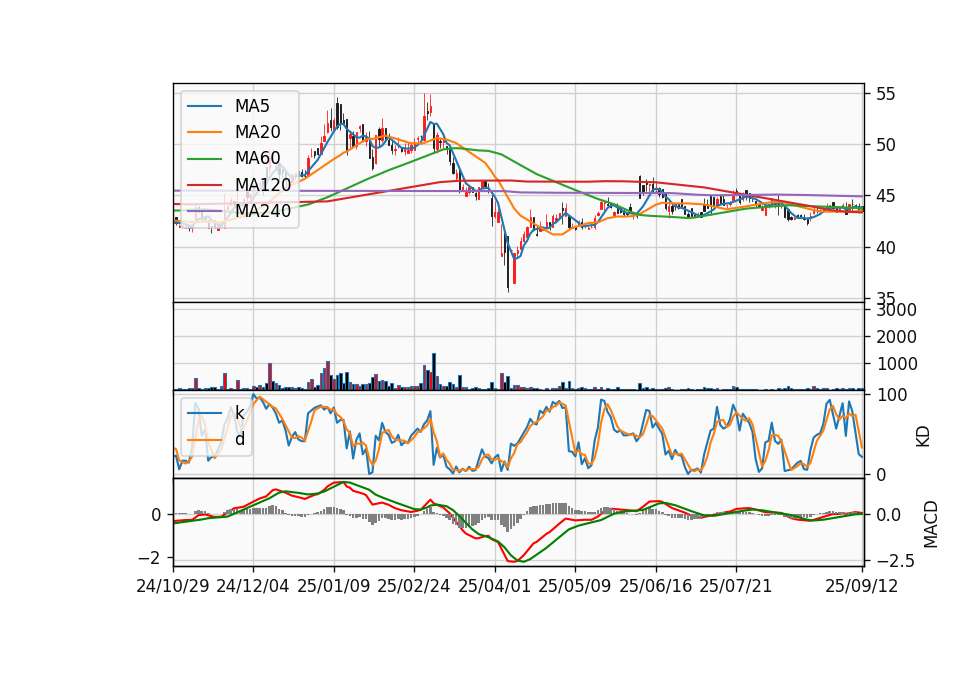Click the 25/05/09 date axis label
Screen dimensions: 960x690
(574, 586)
